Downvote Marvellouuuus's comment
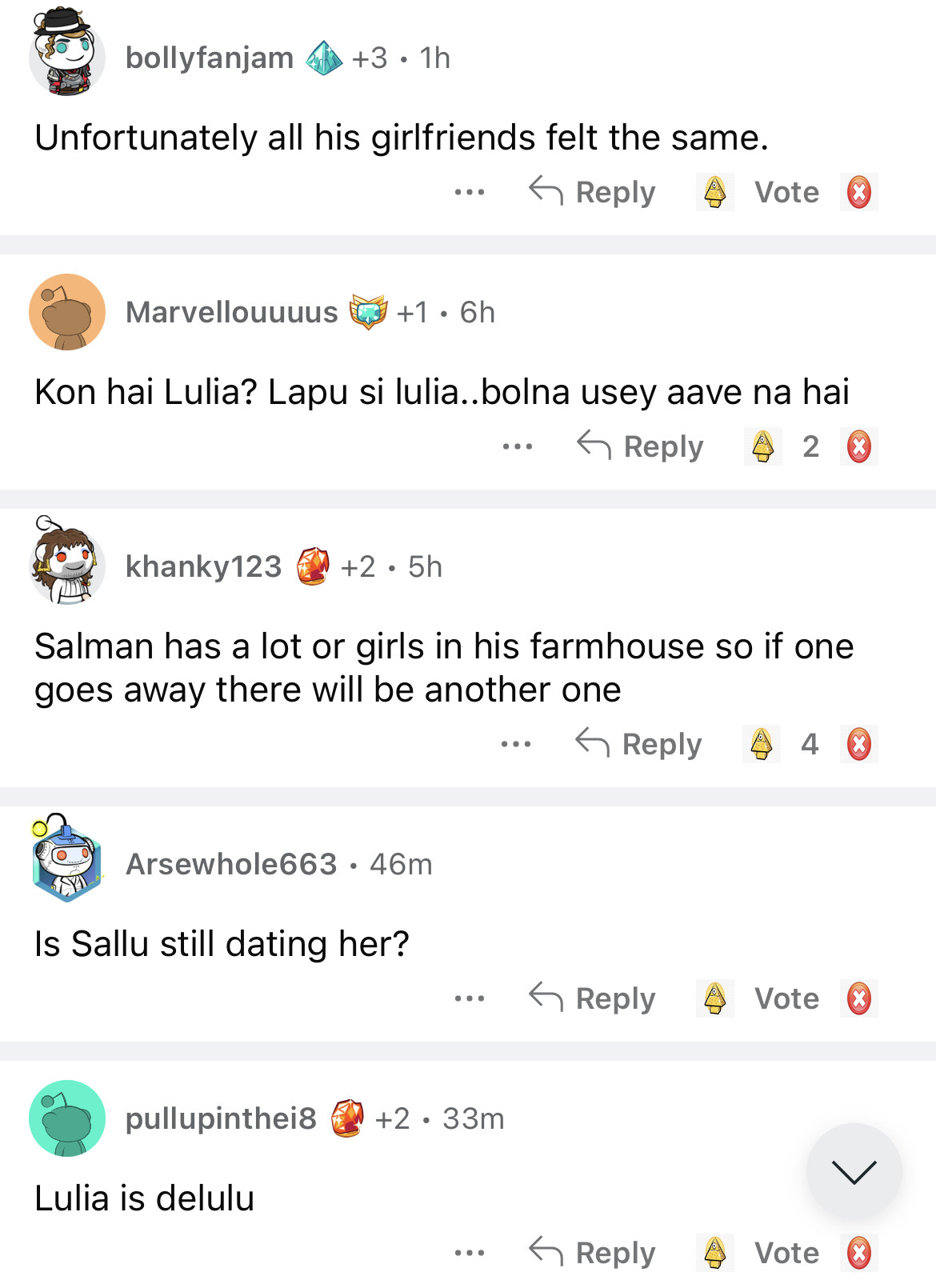Viewport: 936px width, 1288px height. pyautogui.click(x=858, y=446)
